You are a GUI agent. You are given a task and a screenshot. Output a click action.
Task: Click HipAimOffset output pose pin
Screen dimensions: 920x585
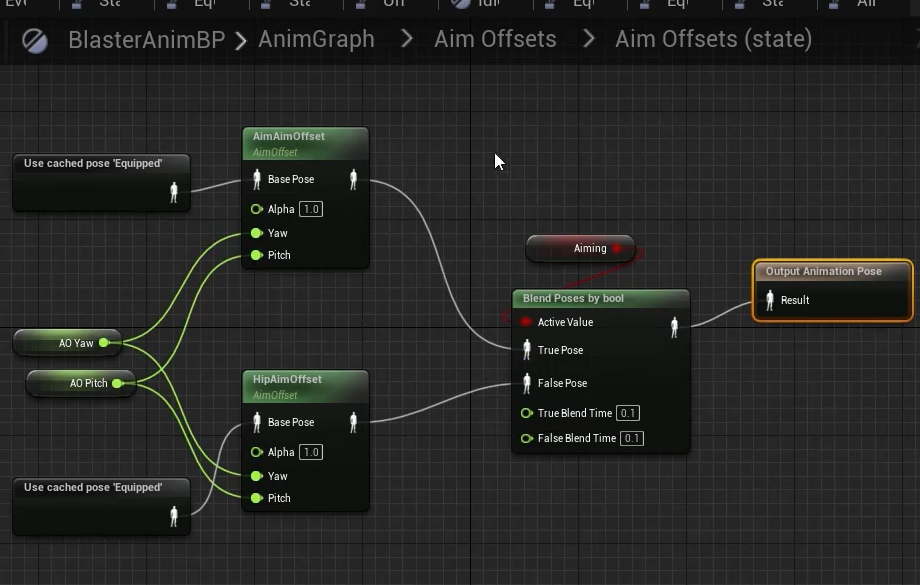coord(353,422)
